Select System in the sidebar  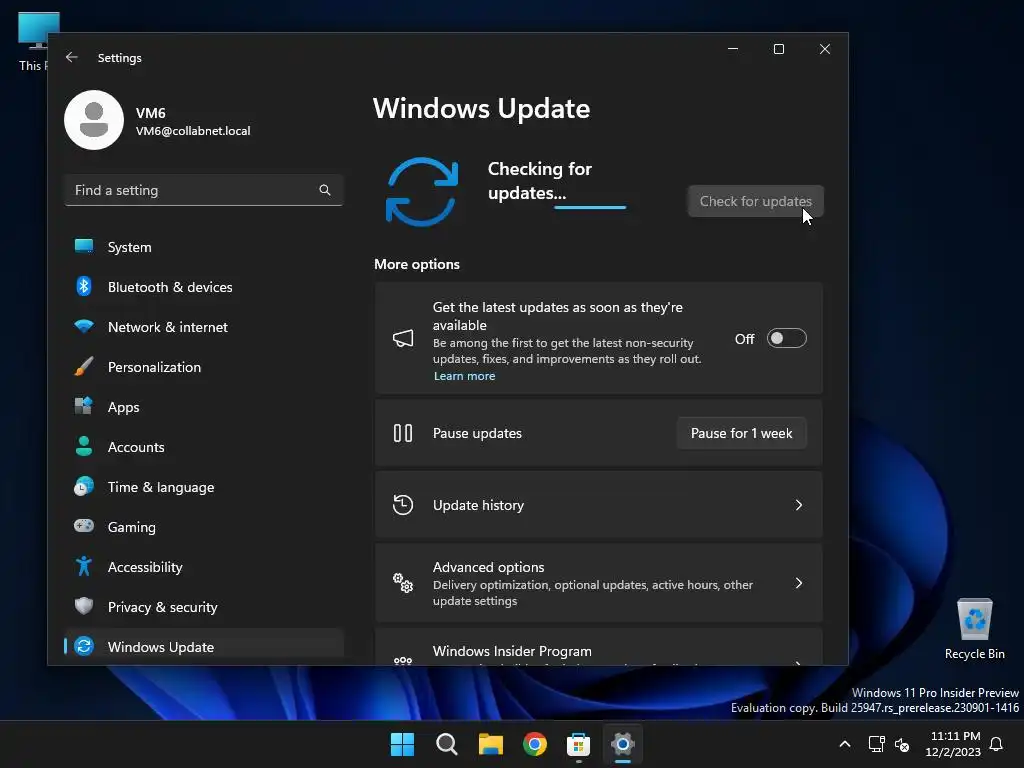click(204, 247)
